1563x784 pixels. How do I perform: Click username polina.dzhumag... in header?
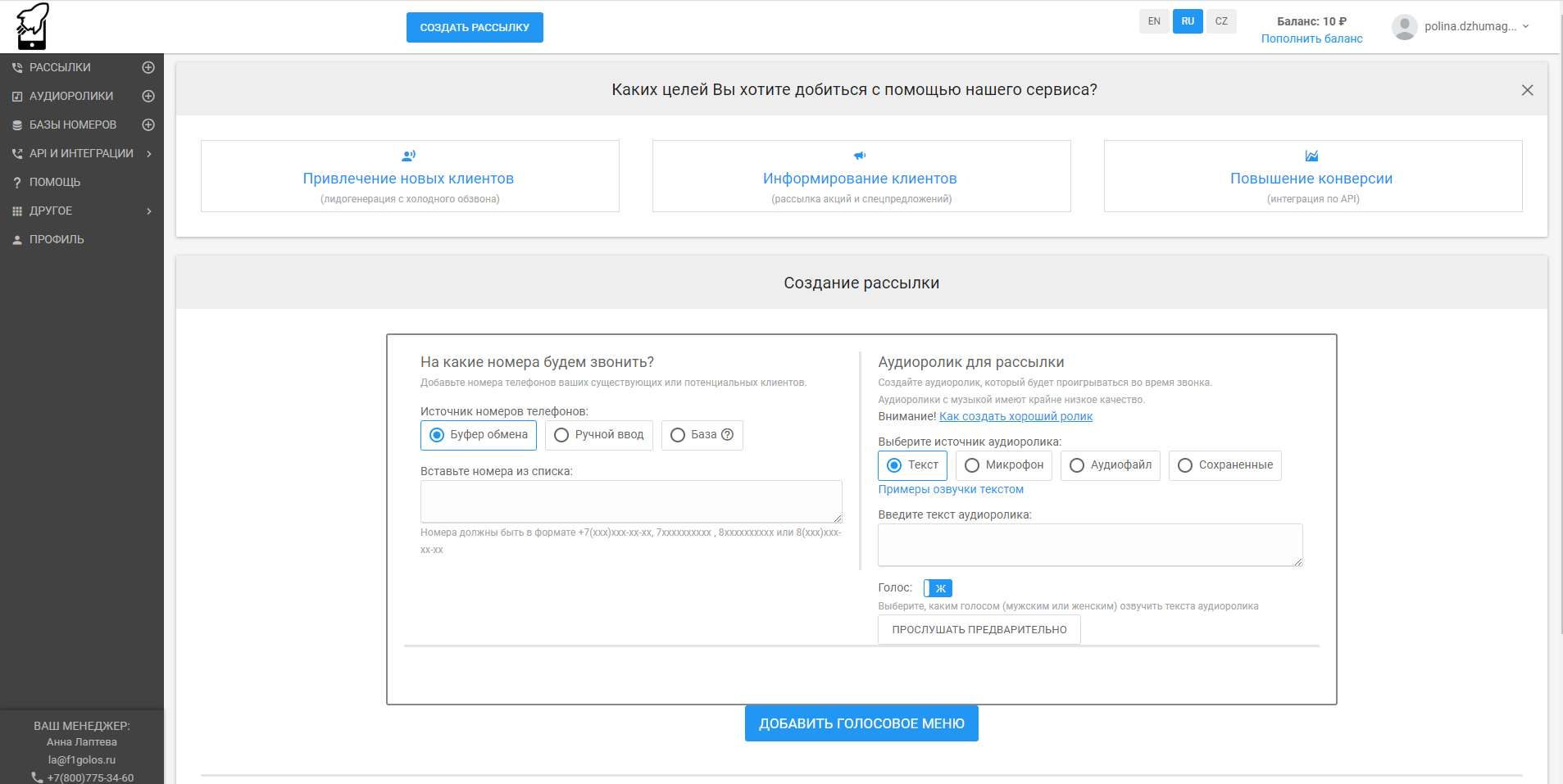(x=1470, y=26)
